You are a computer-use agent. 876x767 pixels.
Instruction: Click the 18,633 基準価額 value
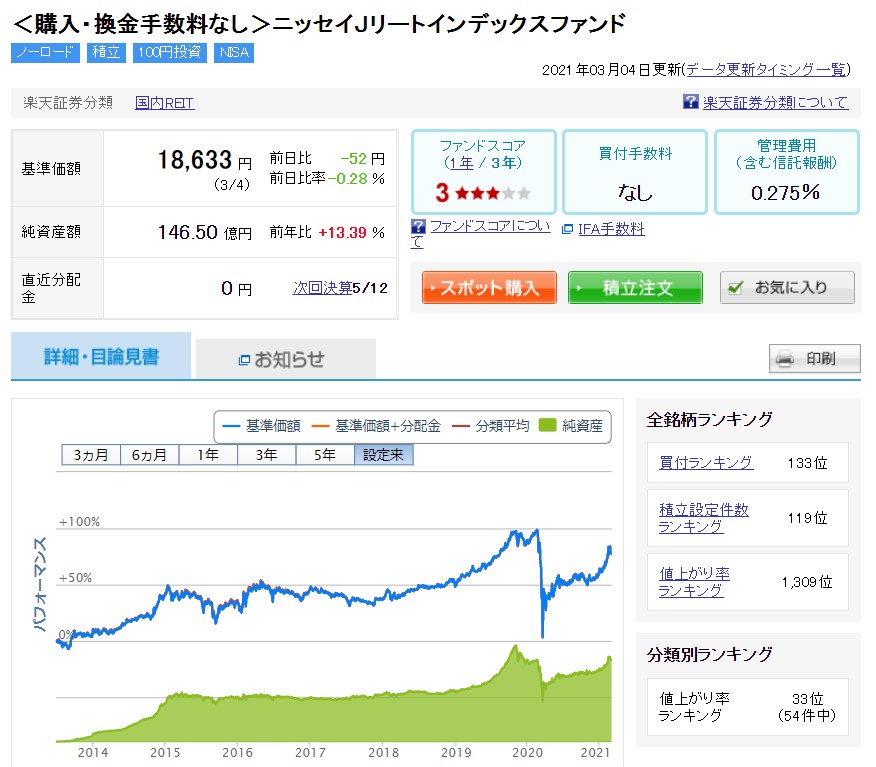tap(194, 160)
